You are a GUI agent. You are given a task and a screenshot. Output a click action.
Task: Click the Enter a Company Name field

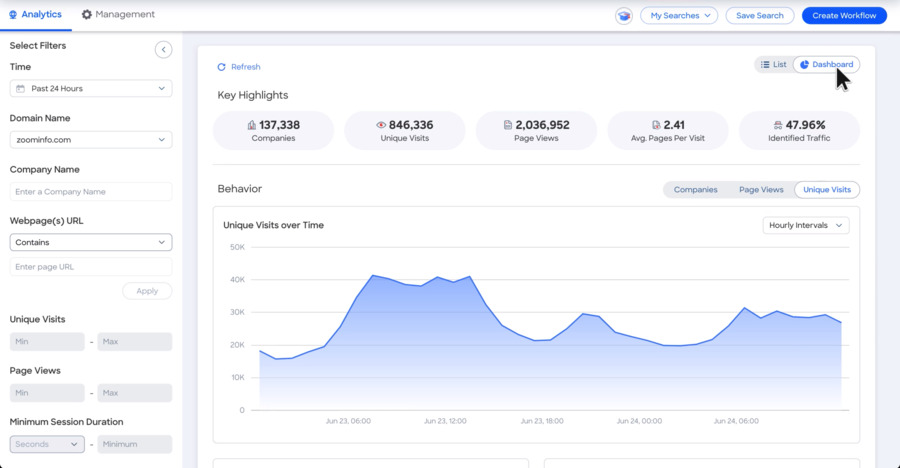[x=91, y=192]
